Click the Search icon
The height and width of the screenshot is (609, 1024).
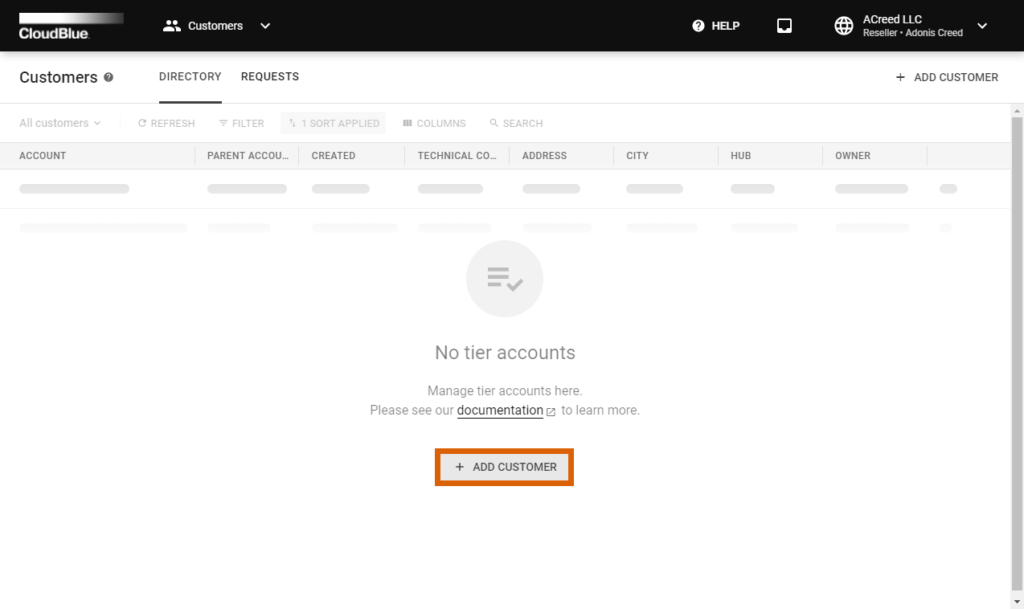click(x=516, y=123)
